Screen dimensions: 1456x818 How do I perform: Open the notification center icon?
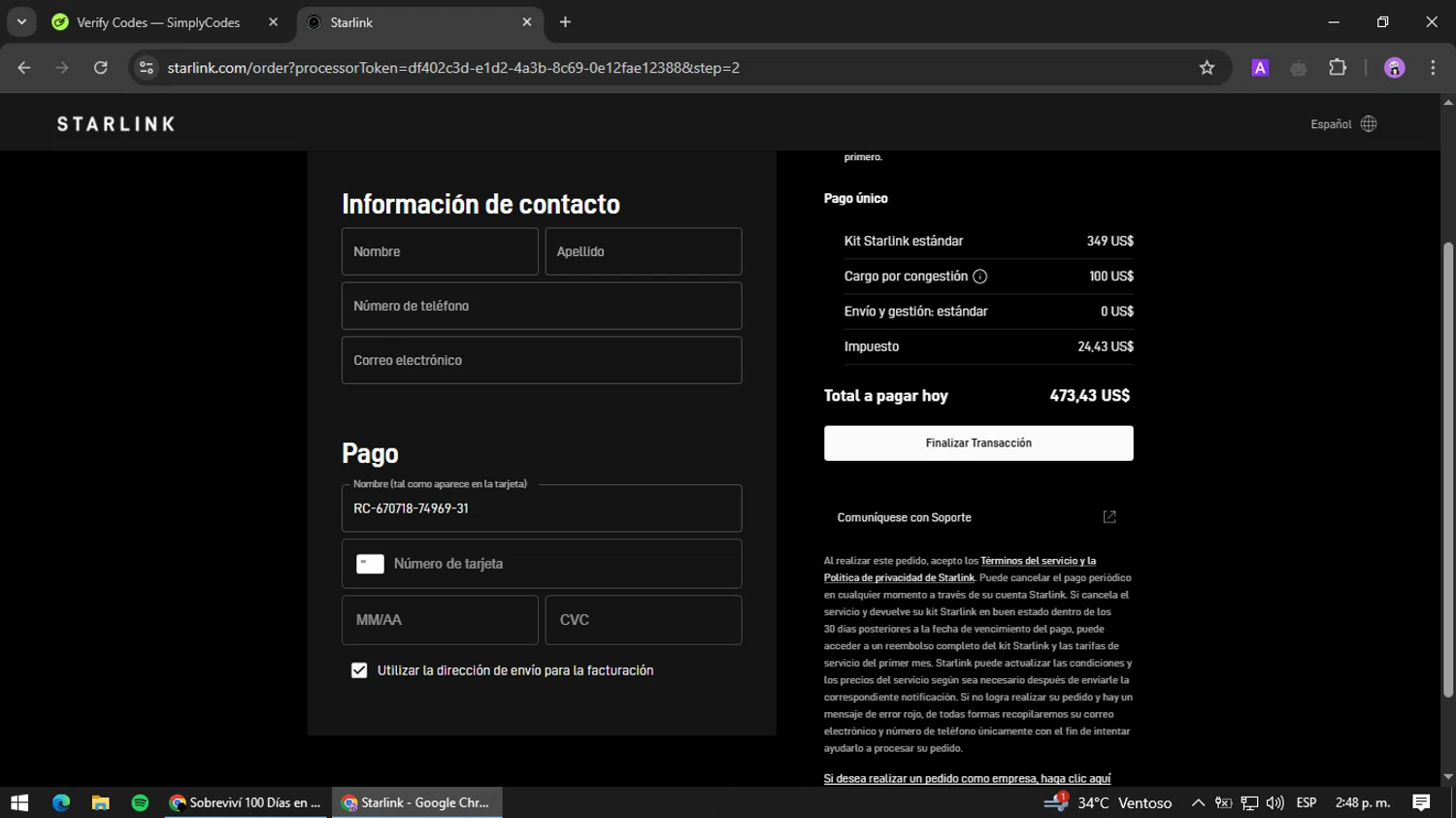click(1421, 802)
